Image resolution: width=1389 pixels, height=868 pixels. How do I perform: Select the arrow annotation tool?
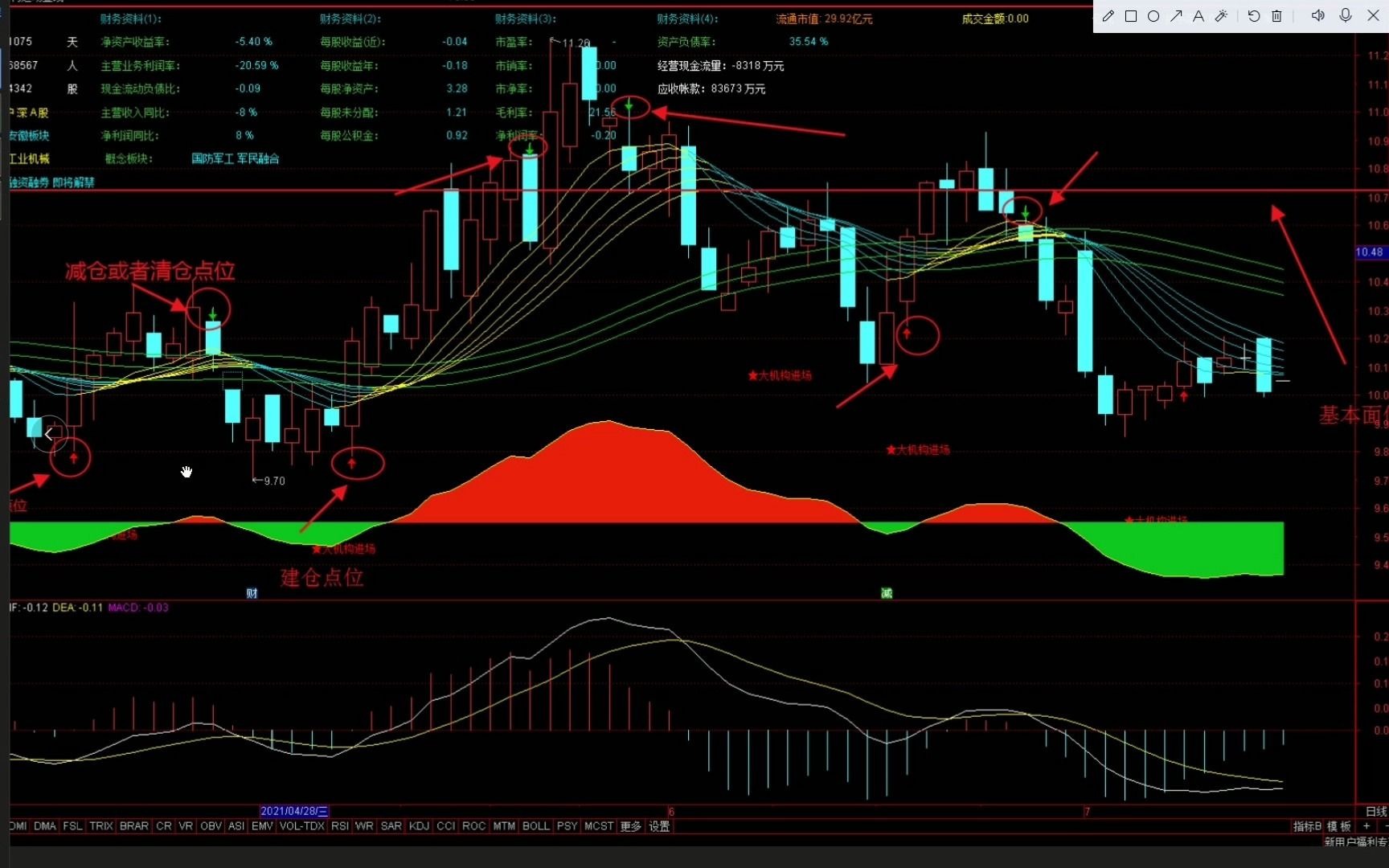1176,16
